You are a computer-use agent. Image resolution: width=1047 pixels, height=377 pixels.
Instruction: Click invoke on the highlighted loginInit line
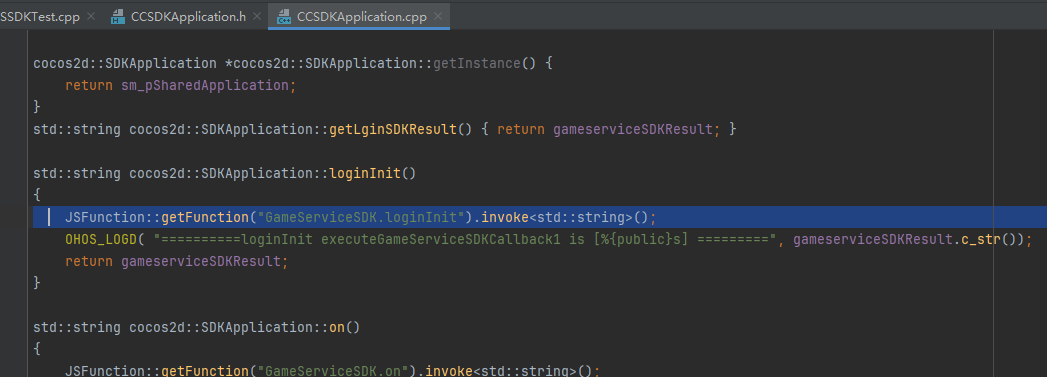click(x=505, y=217)
